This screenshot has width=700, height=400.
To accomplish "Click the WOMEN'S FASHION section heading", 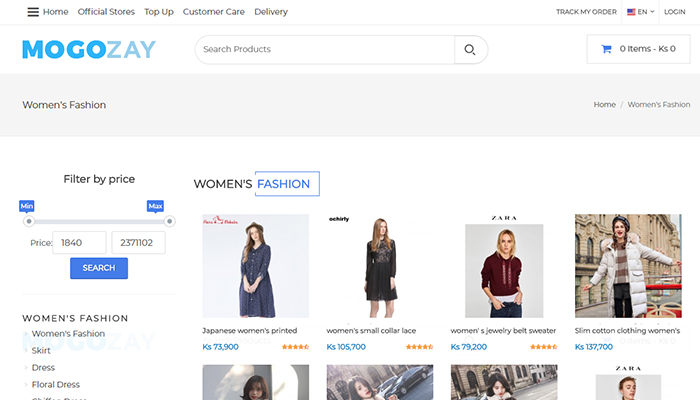I will [x=257, y=184].
